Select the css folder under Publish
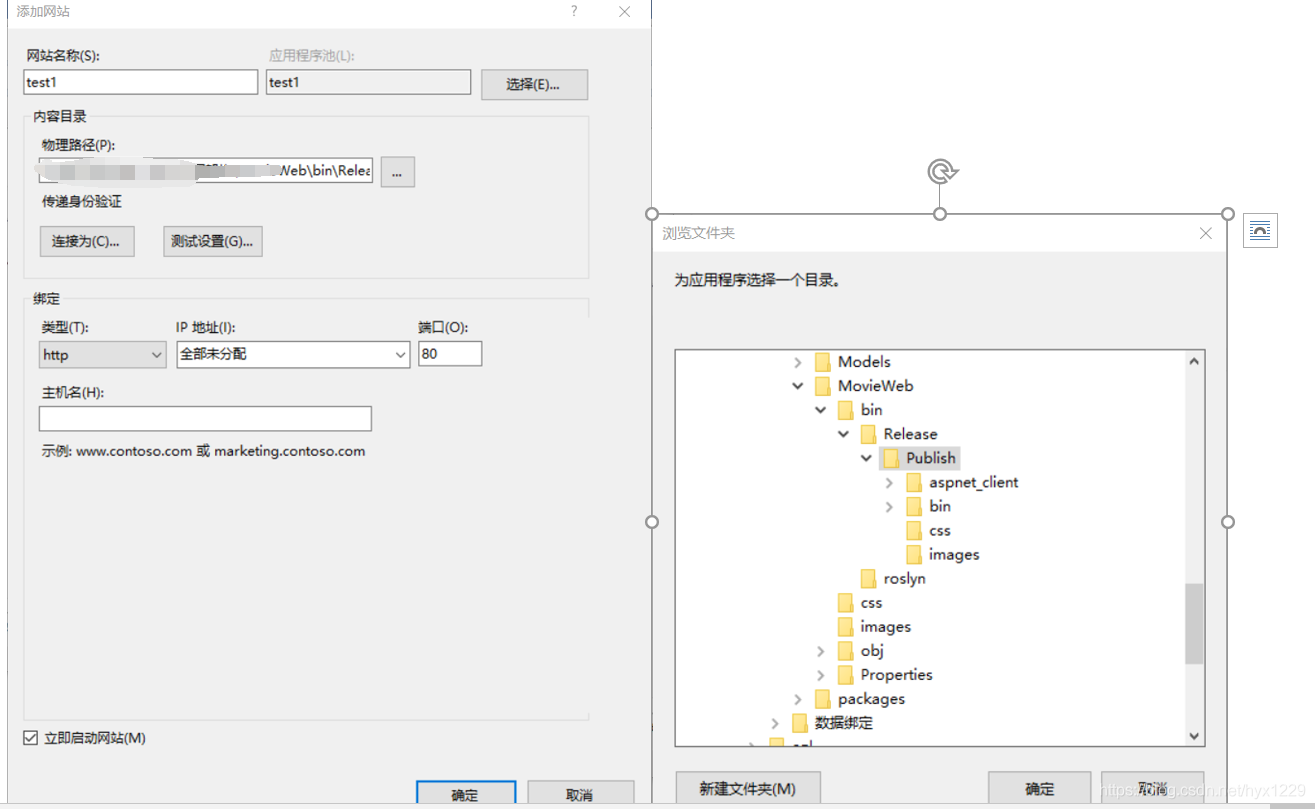 click(x=939, y=530)
